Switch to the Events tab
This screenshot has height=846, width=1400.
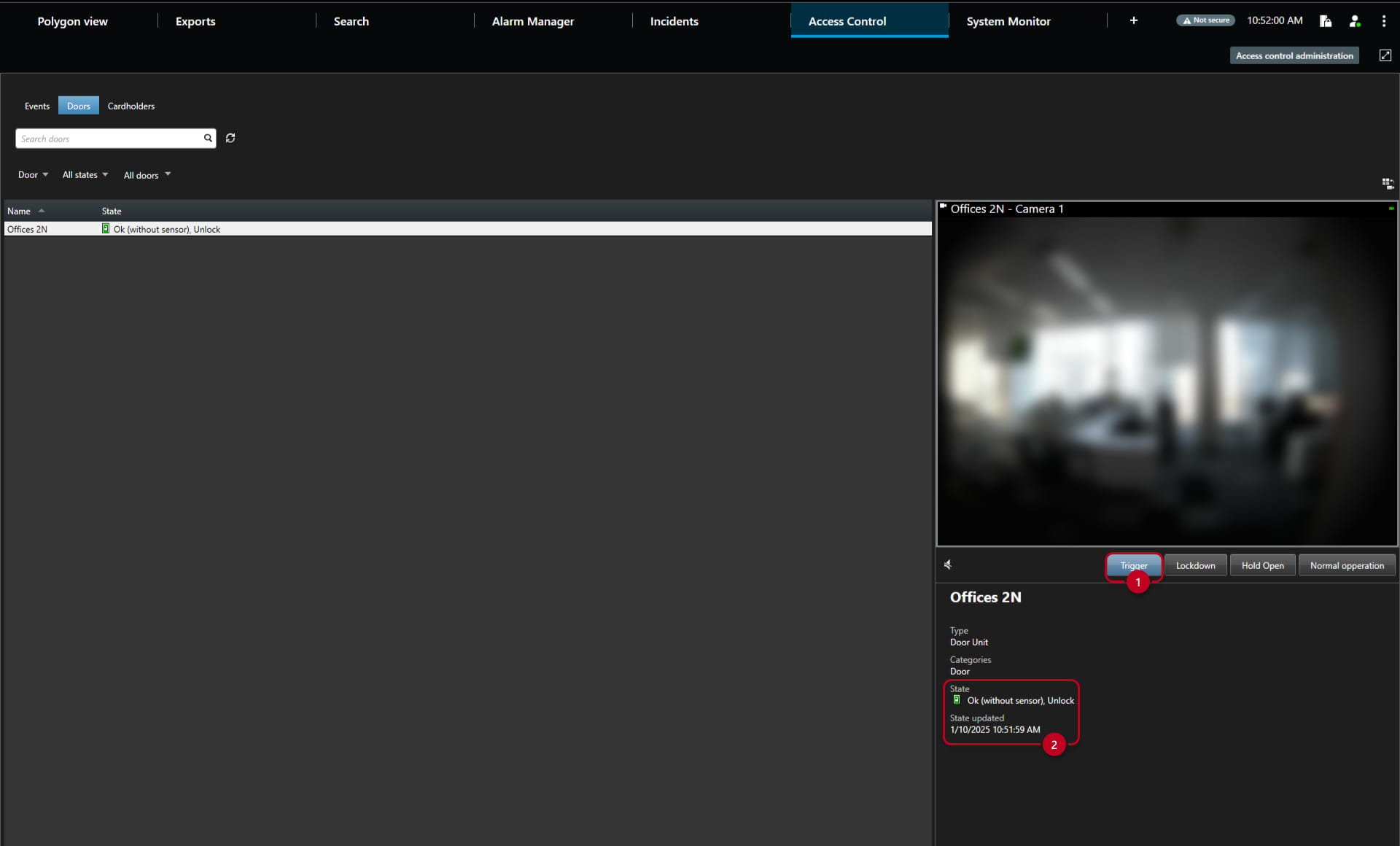click(x=37, y=106)
